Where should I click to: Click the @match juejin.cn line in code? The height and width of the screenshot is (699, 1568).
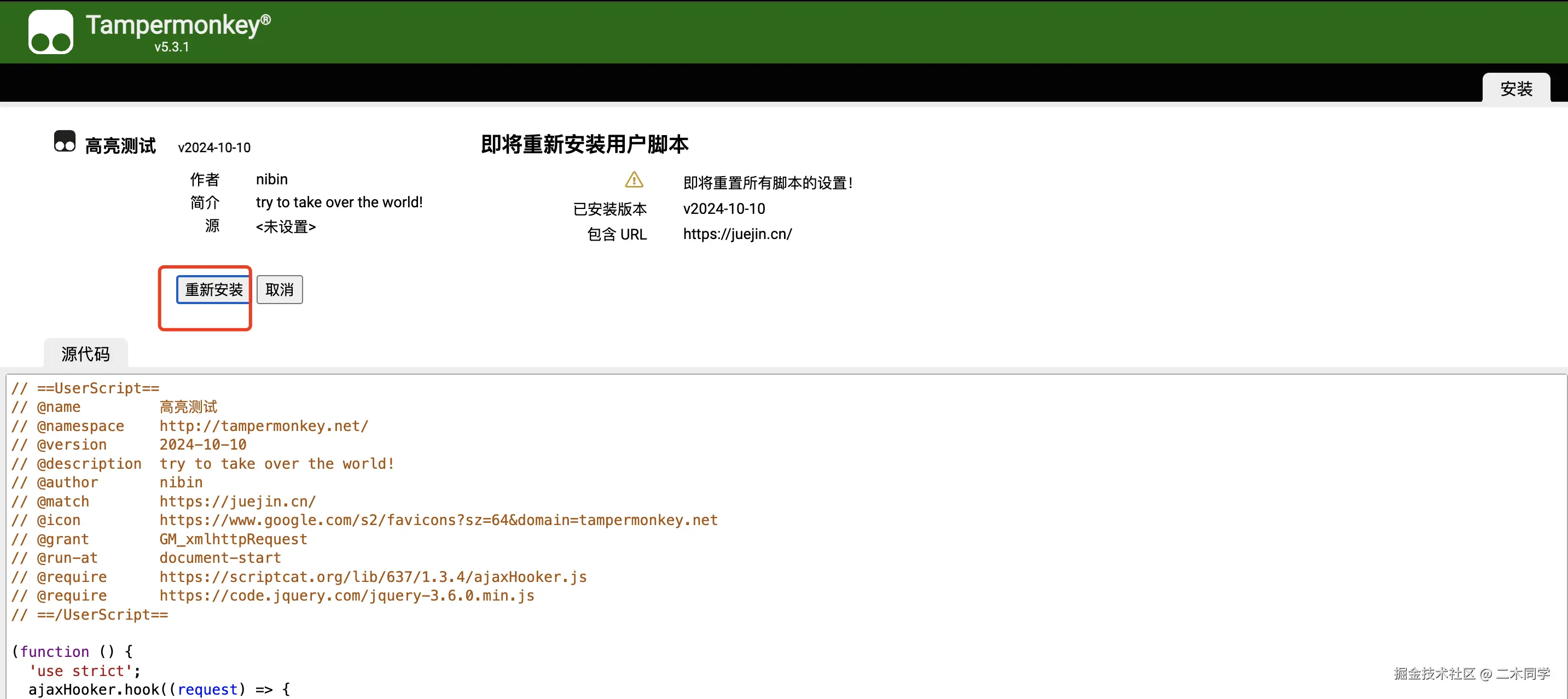pos(237,502)
